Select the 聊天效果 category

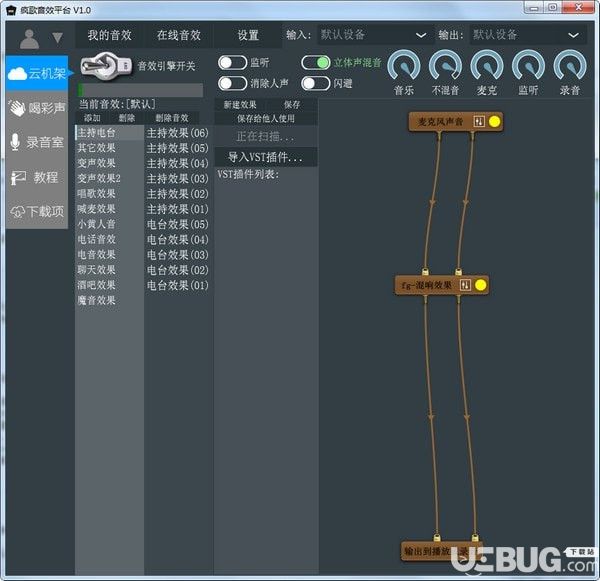pos(109,270)
